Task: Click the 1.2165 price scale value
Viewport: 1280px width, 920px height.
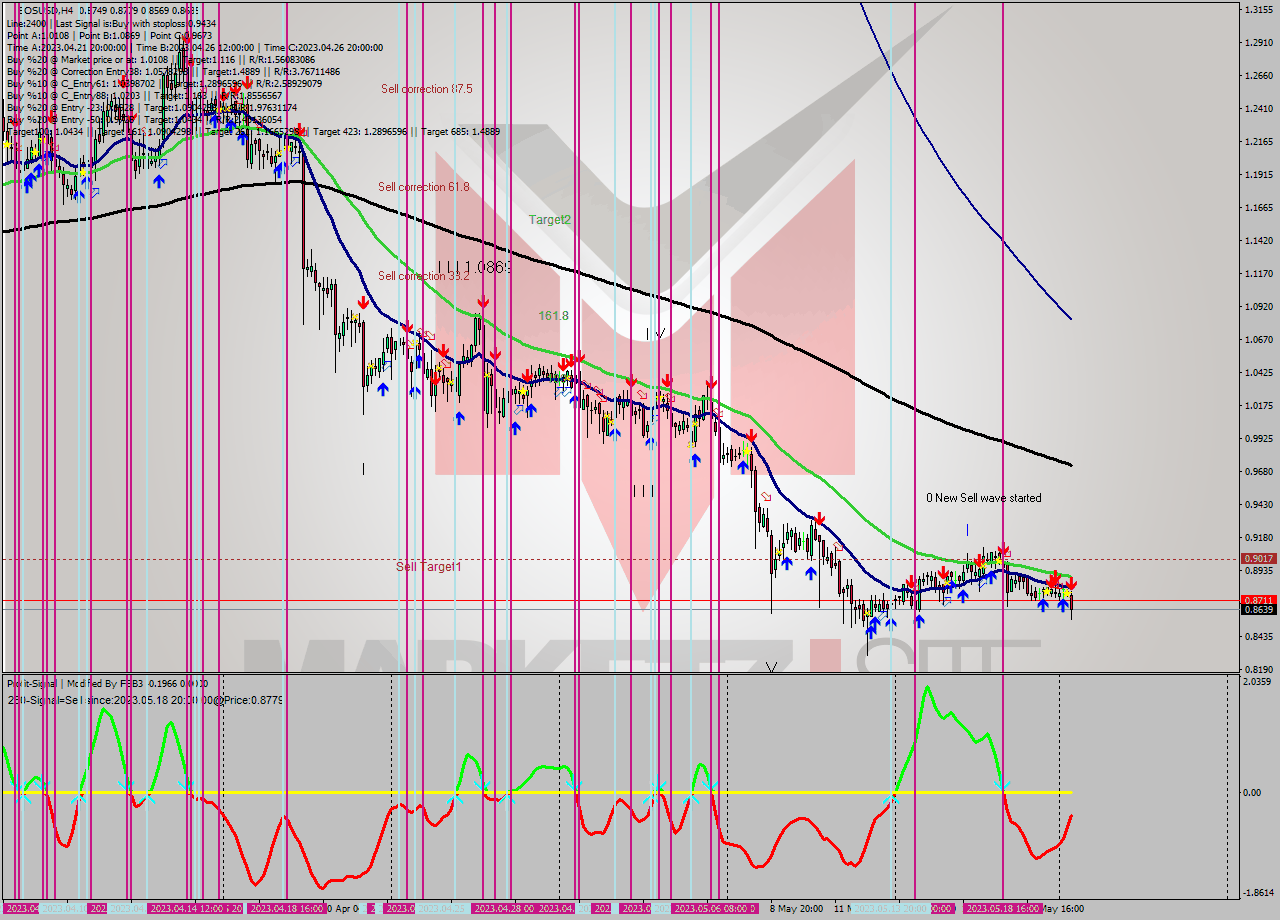Action: [x=1258, y=141]
